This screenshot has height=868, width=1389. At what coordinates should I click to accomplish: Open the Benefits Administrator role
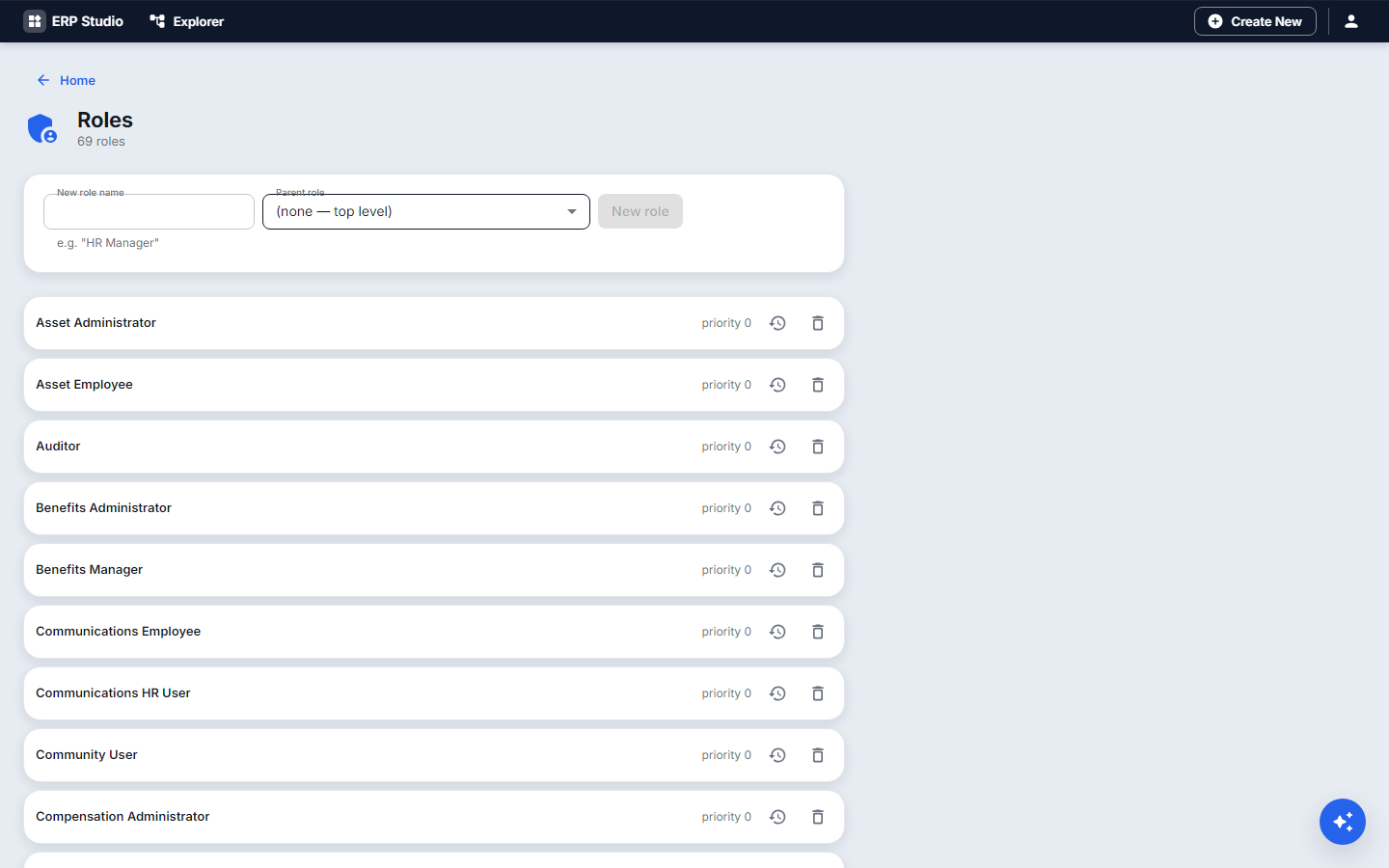point(434,508)
